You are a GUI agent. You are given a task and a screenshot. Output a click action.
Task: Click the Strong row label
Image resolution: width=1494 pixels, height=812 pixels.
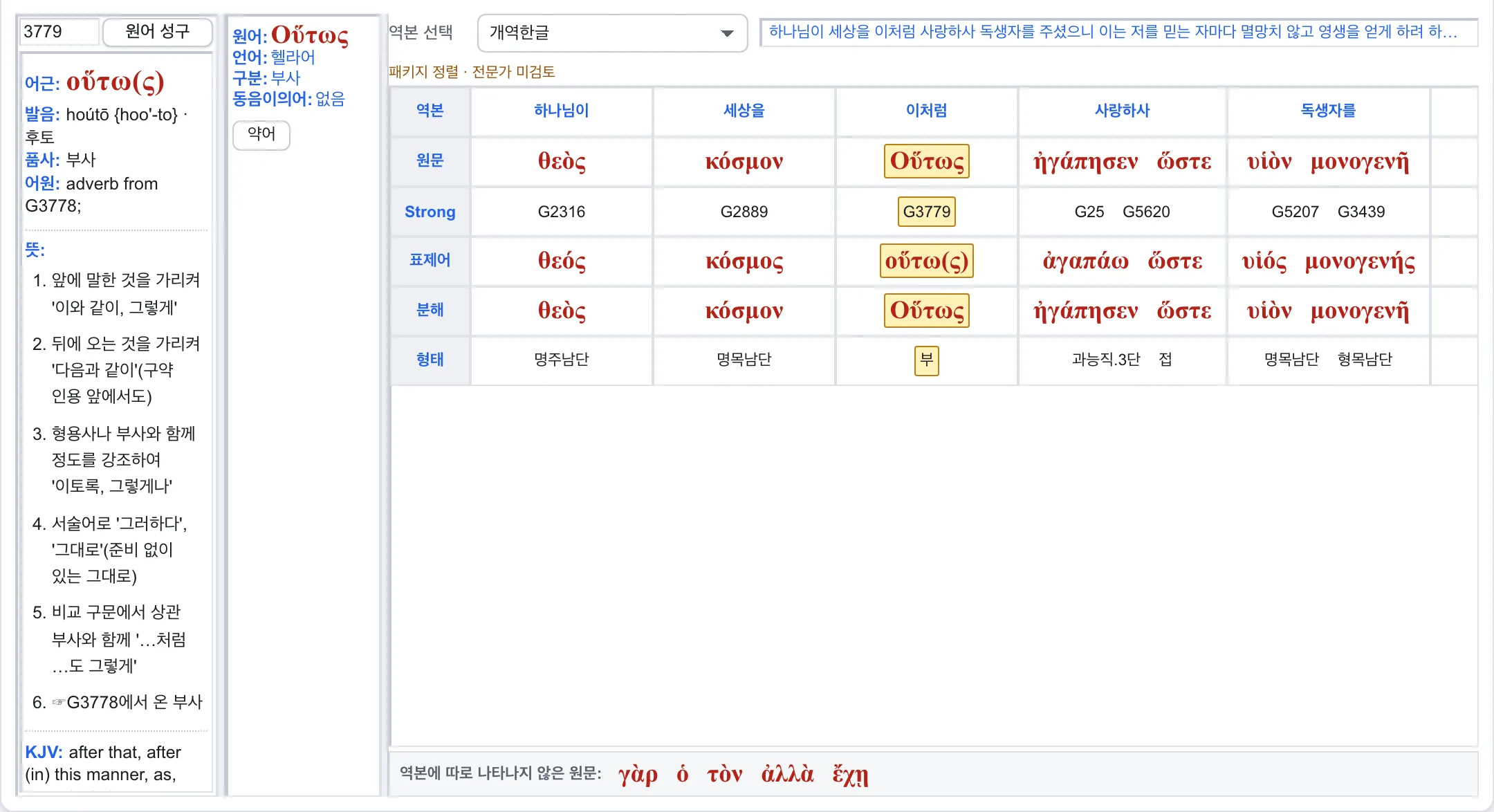430,212
